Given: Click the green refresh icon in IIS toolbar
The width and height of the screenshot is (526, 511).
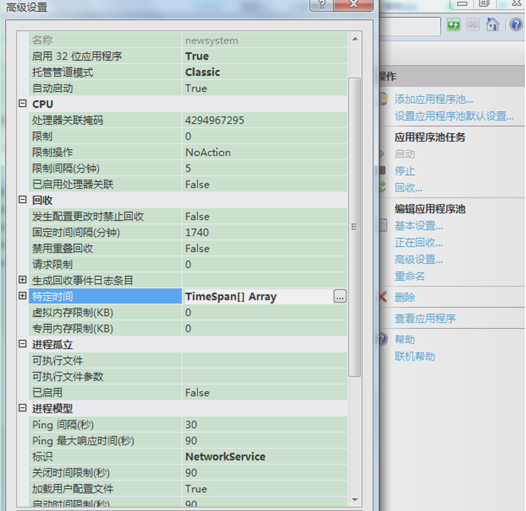Looking at the screenshot, I should pos(454,24).
